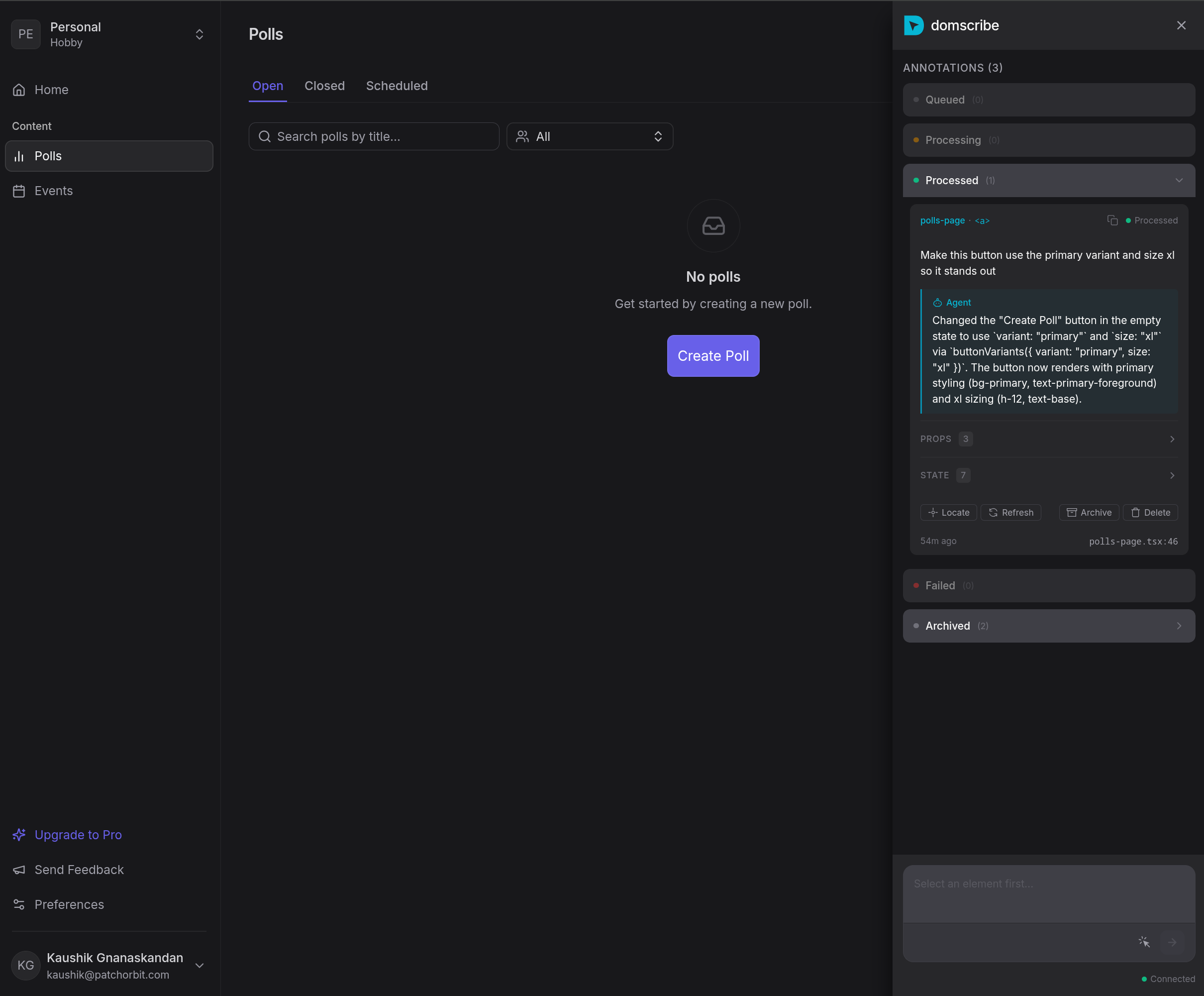This screenshot has width=1204, height=996.
Task: Click the domscribe logo icon in panel header
Action: click(914, 25)
